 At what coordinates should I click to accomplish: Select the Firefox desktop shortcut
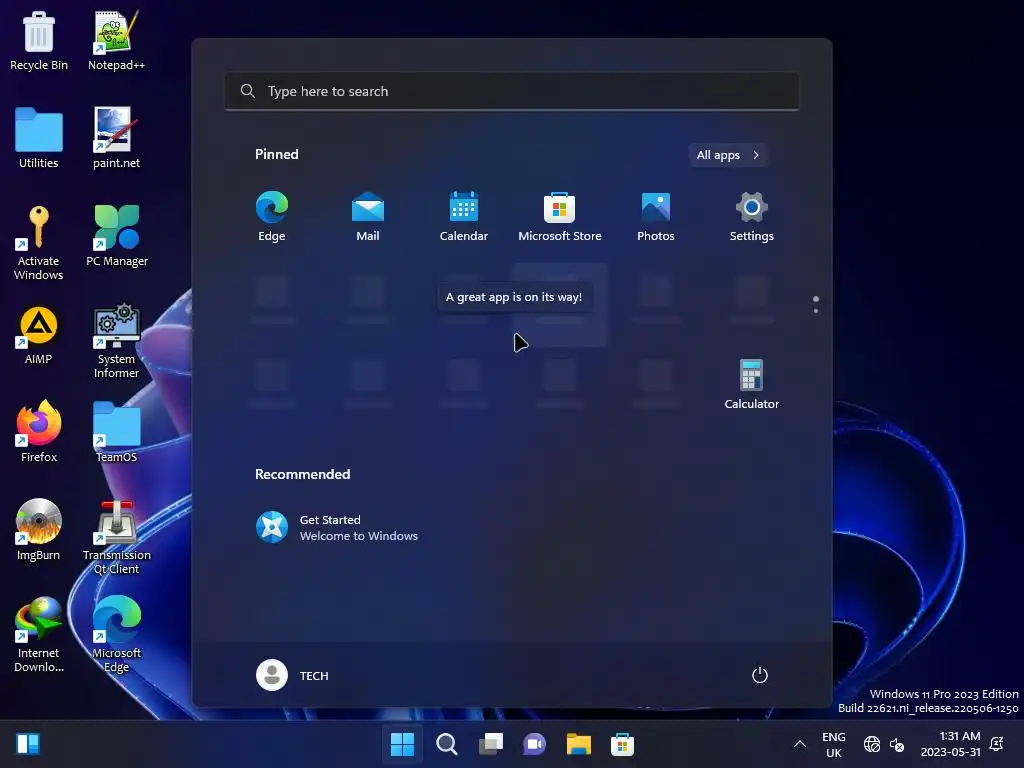pyautogui.click(x=39, y=432)
